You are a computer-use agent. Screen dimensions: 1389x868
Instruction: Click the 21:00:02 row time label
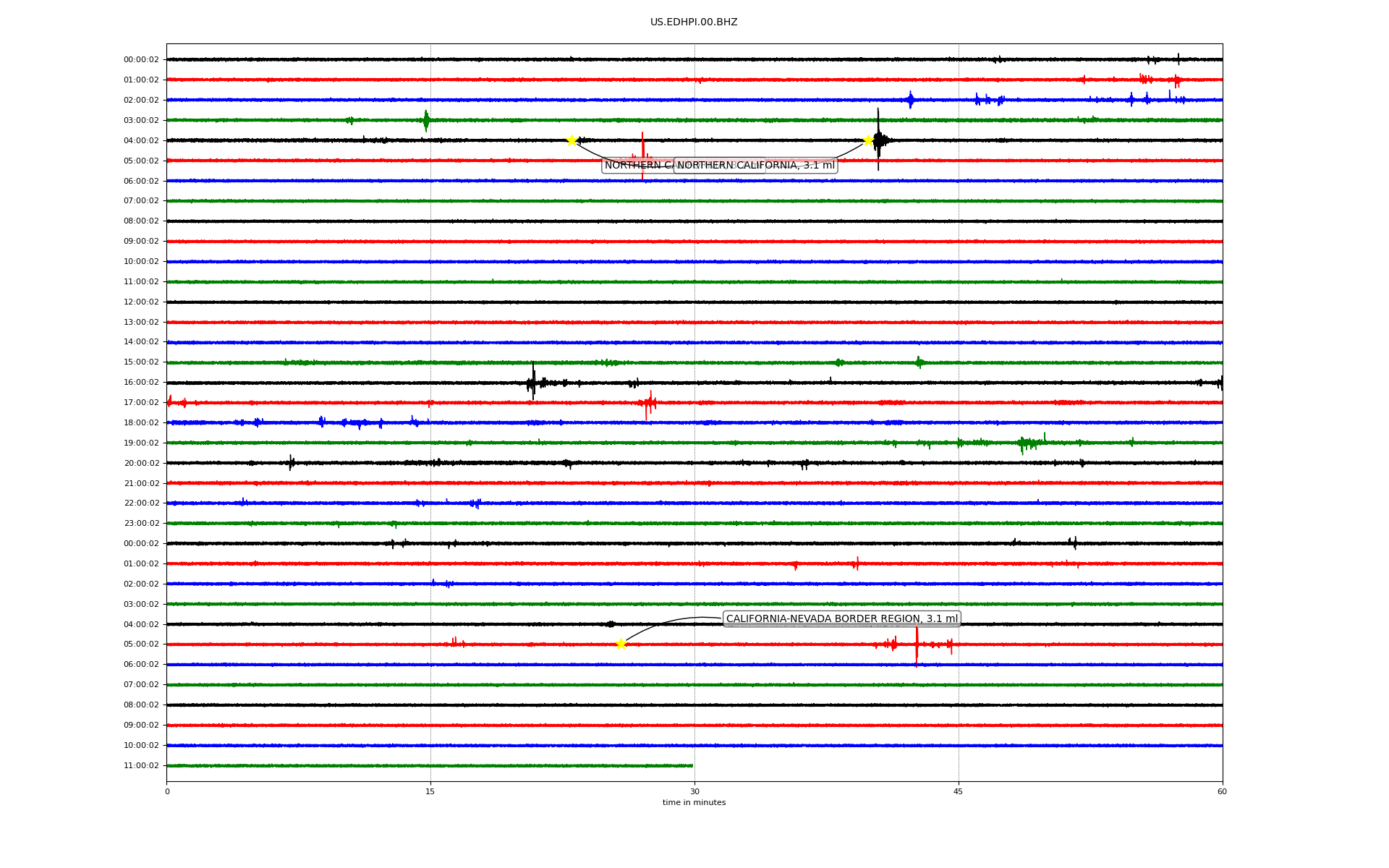[x=141, y=483]
